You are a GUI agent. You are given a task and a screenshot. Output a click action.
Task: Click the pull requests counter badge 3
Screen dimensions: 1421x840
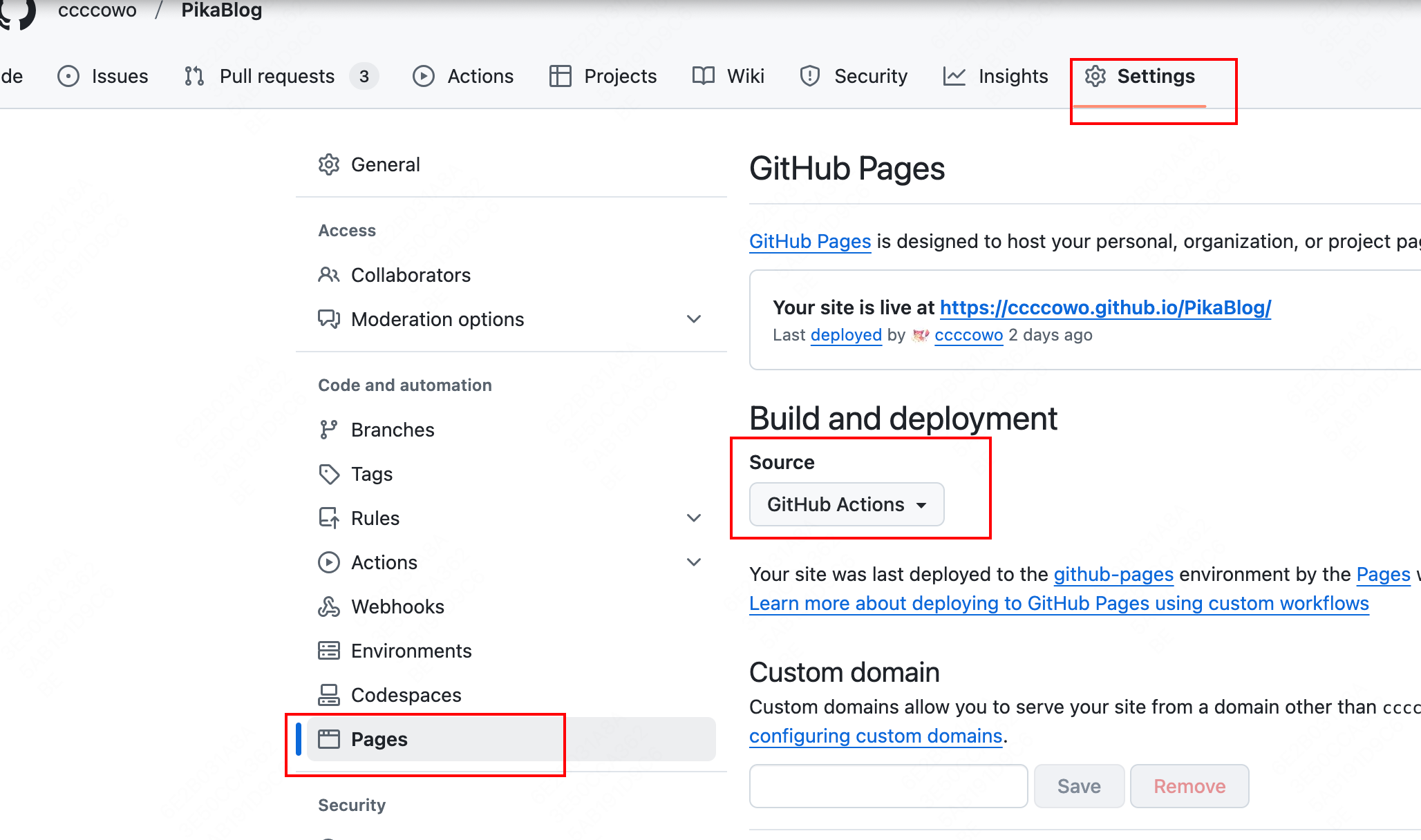click(x=364, y=76)
